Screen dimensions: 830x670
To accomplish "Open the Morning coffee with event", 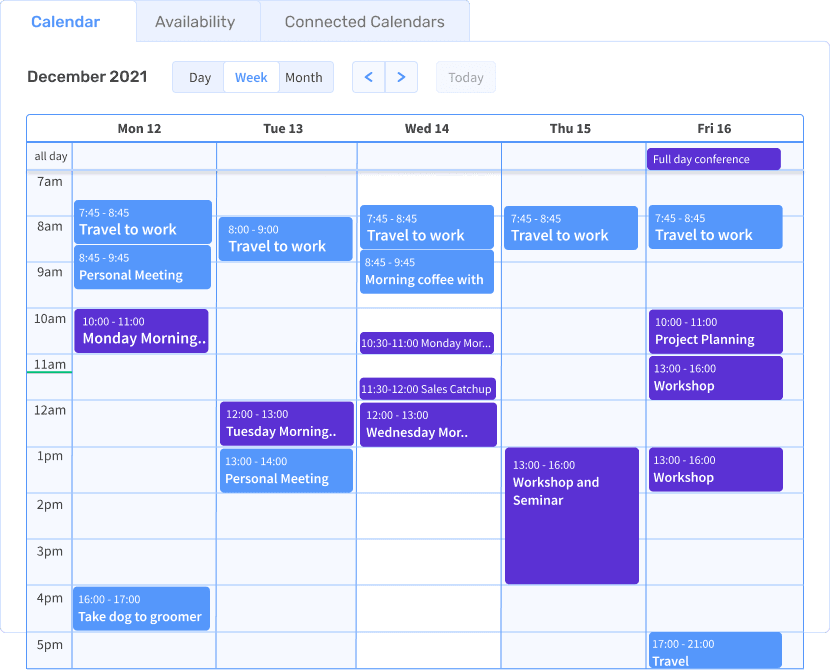I will (x=427, y=271).
